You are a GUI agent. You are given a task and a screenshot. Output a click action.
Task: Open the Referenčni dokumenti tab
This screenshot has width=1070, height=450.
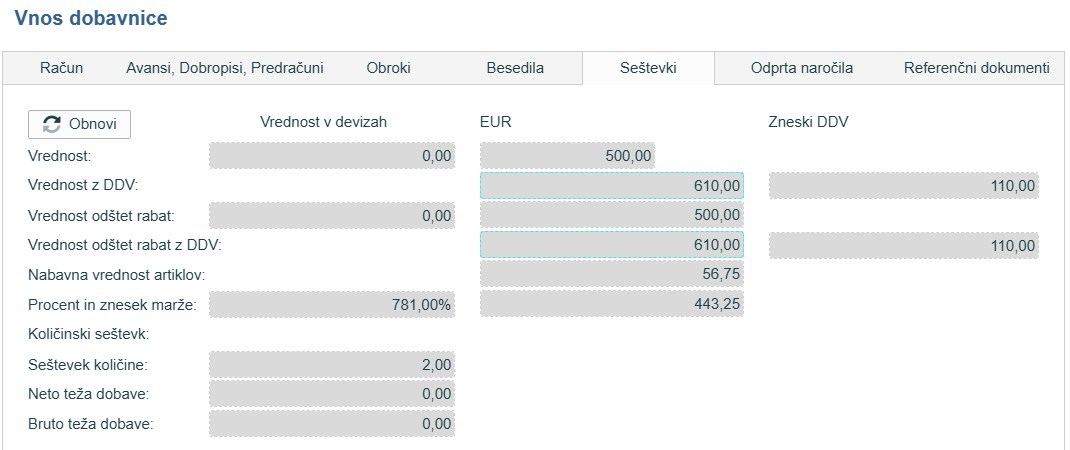976,68
